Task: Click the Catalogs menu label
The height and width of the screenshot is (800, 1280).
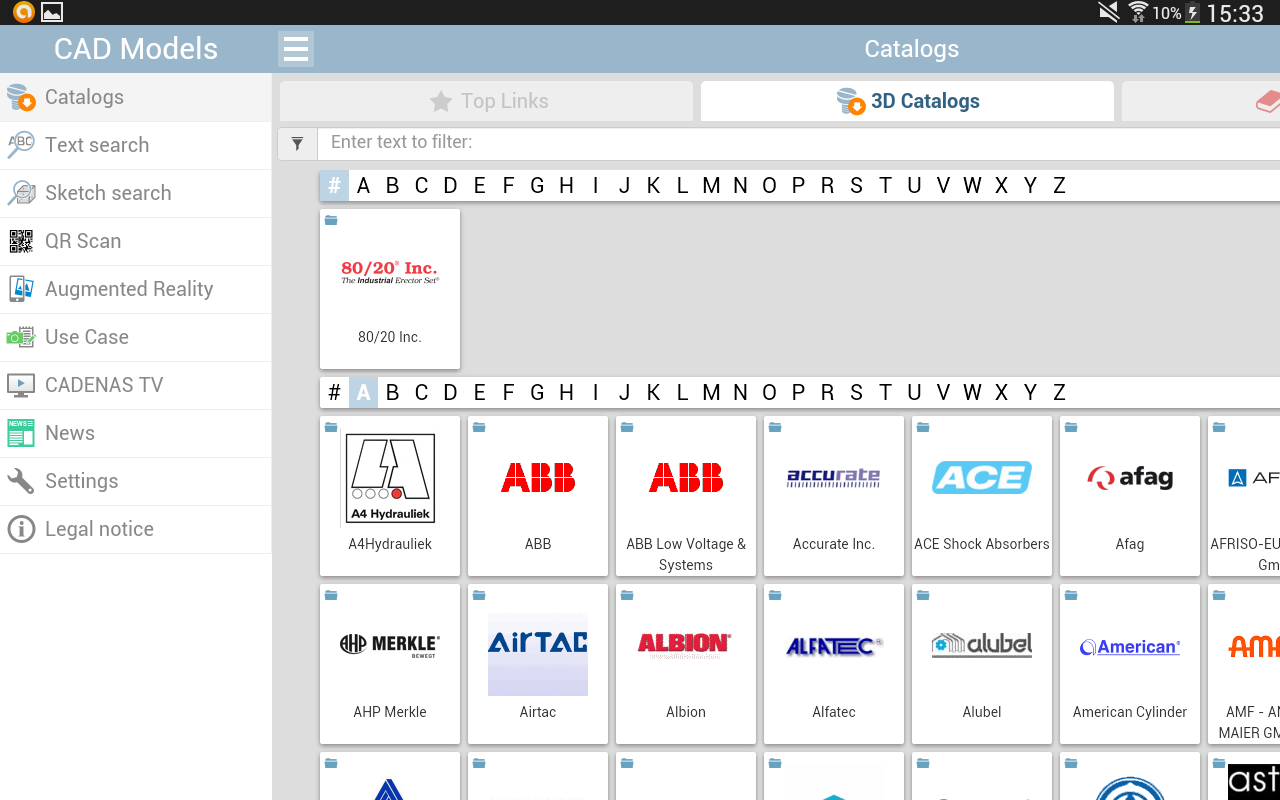Action: pyautogui.click(x=84, y=97)
